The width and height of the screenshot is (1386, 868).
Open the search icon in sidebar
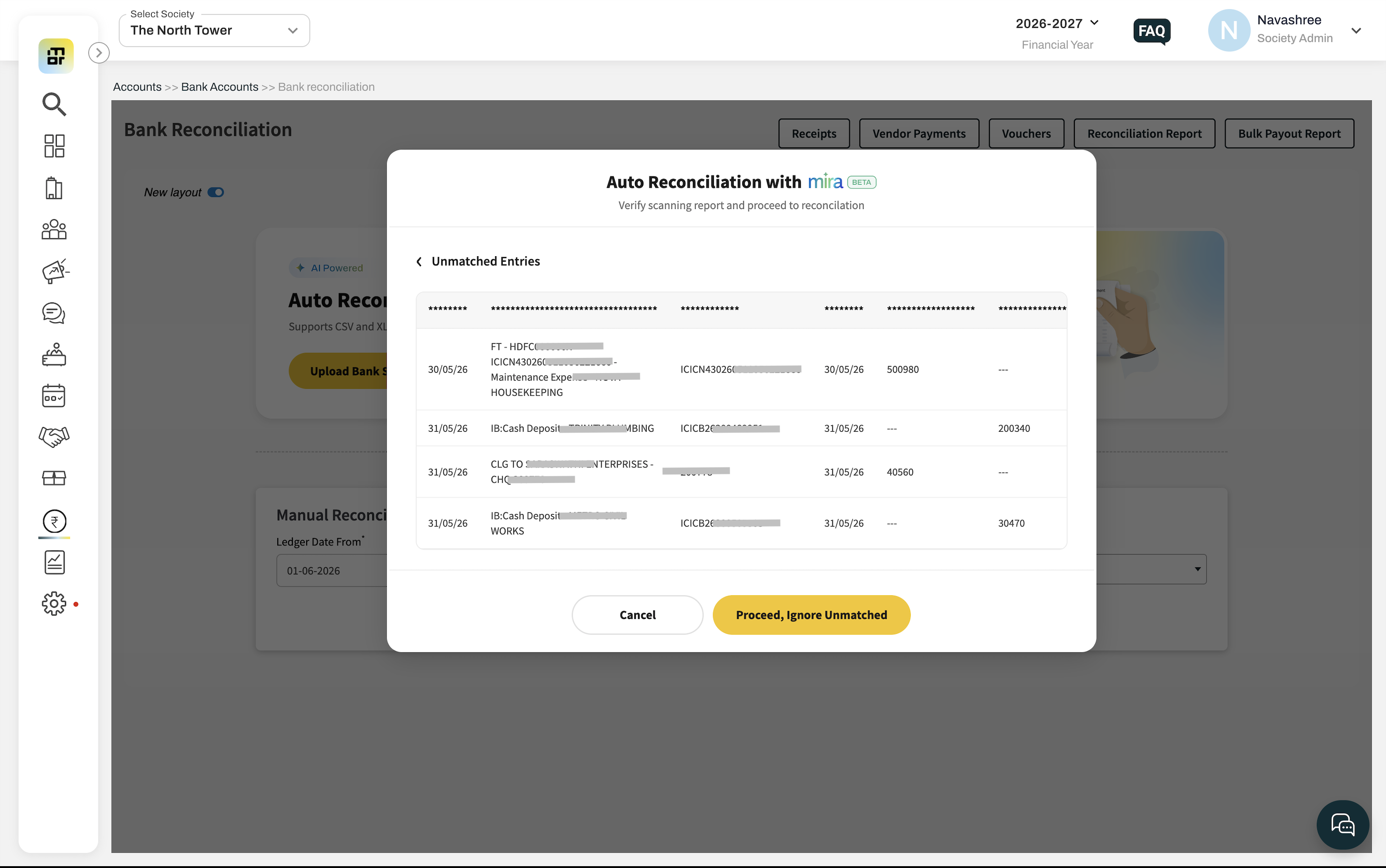pos(55,104)
